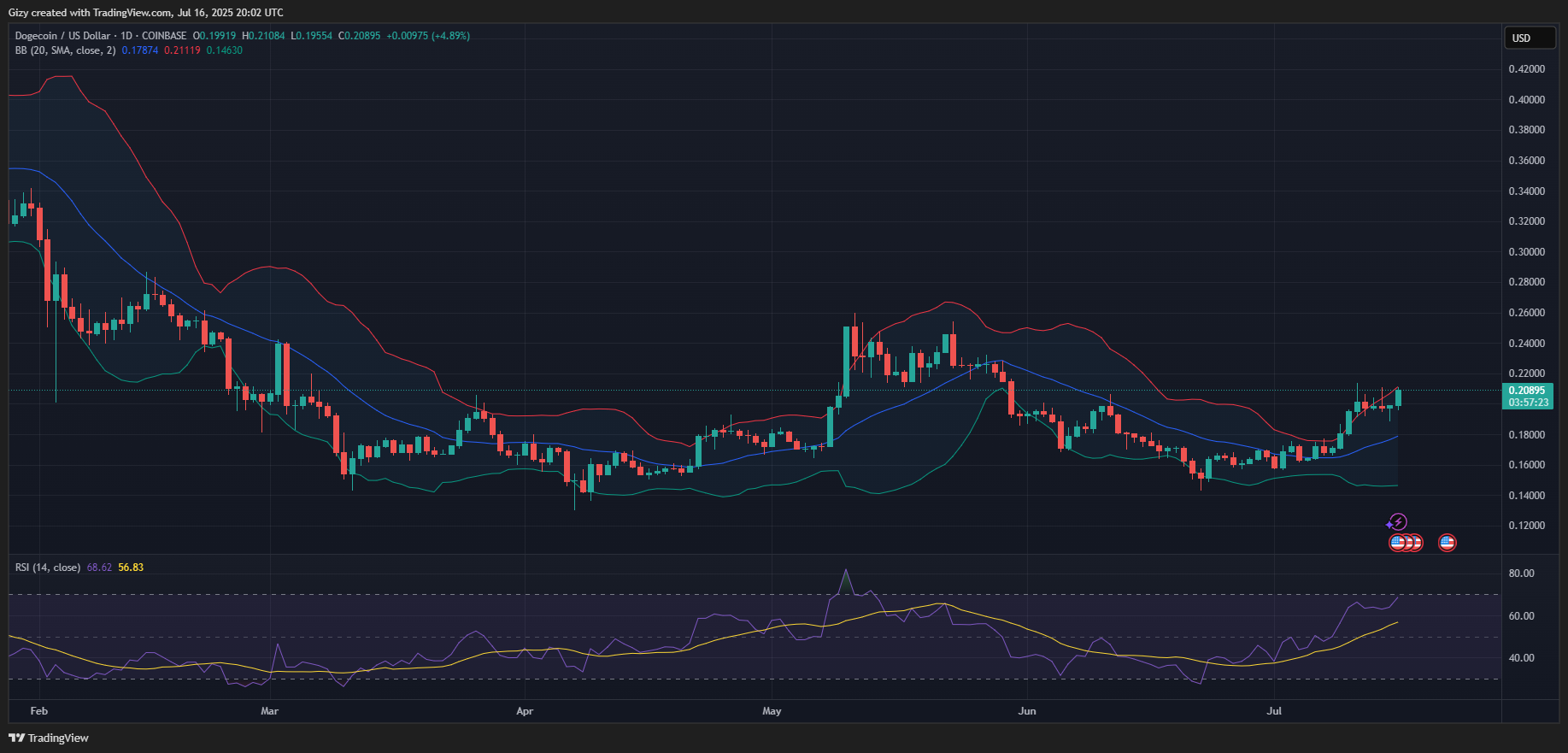The height and width of the screenshot is (753, 1568).
Task: Click the 0.14000 price axis label
Action: (1526, 496)
